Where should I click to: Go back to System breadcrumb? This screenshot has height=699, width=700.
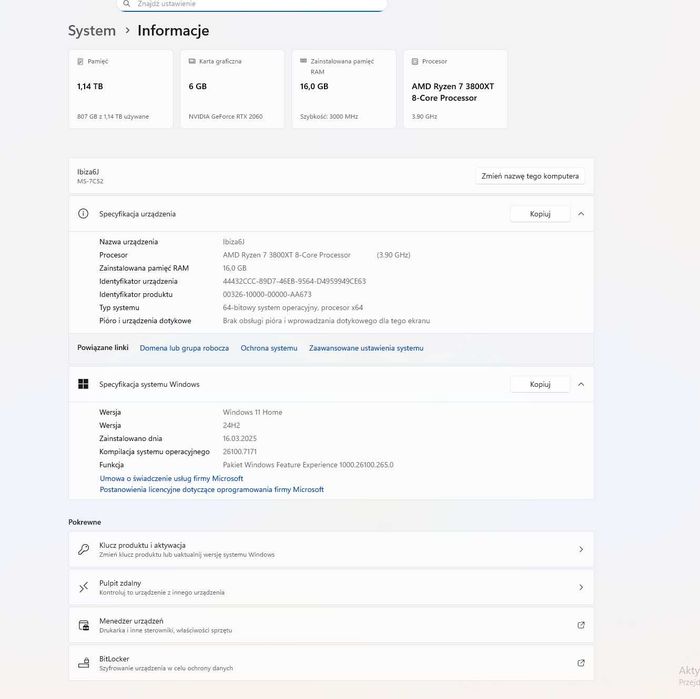(92, 31)
